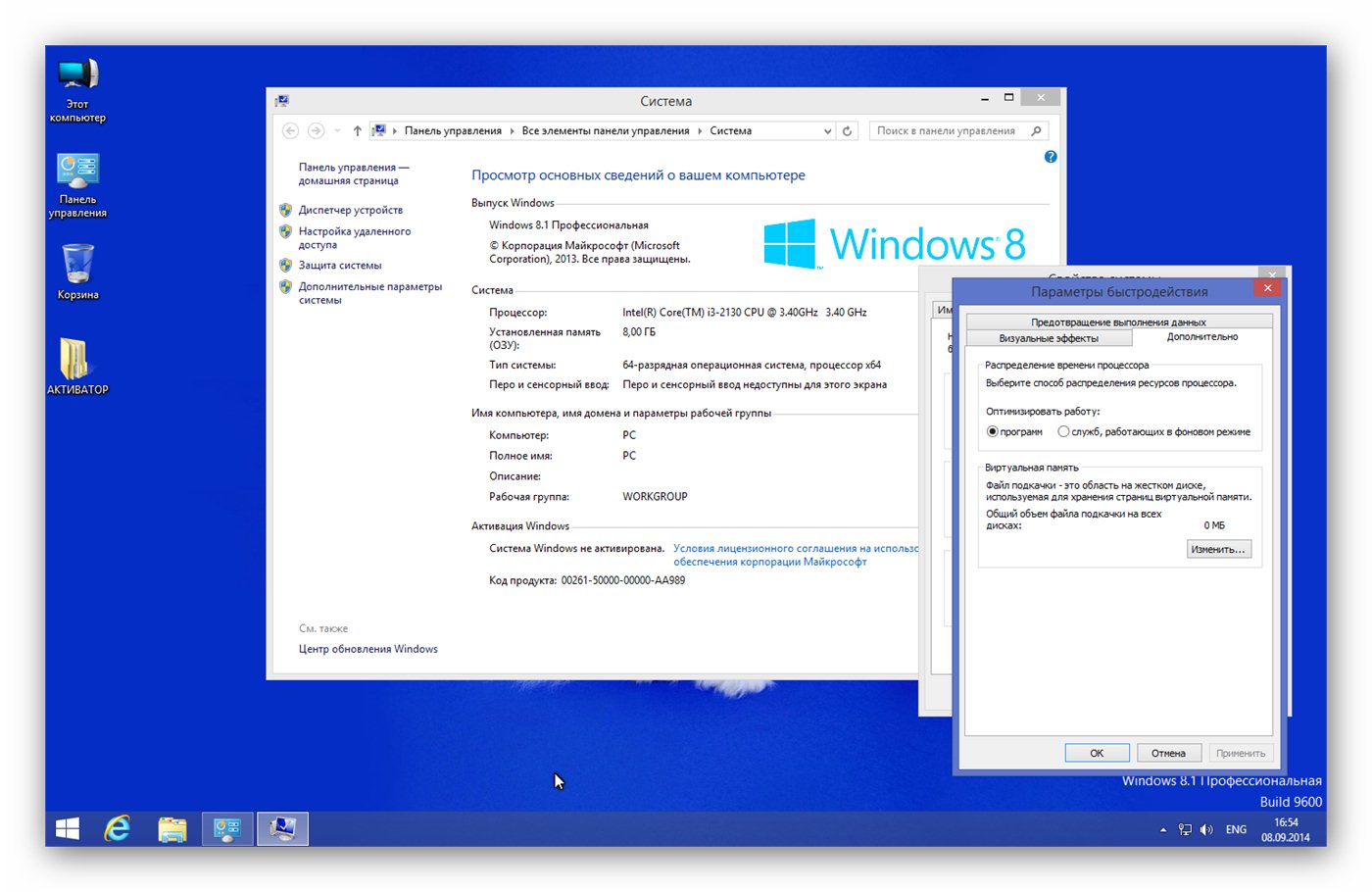
Task: Go forward in Система window
Action: click(x=316, y=130)
